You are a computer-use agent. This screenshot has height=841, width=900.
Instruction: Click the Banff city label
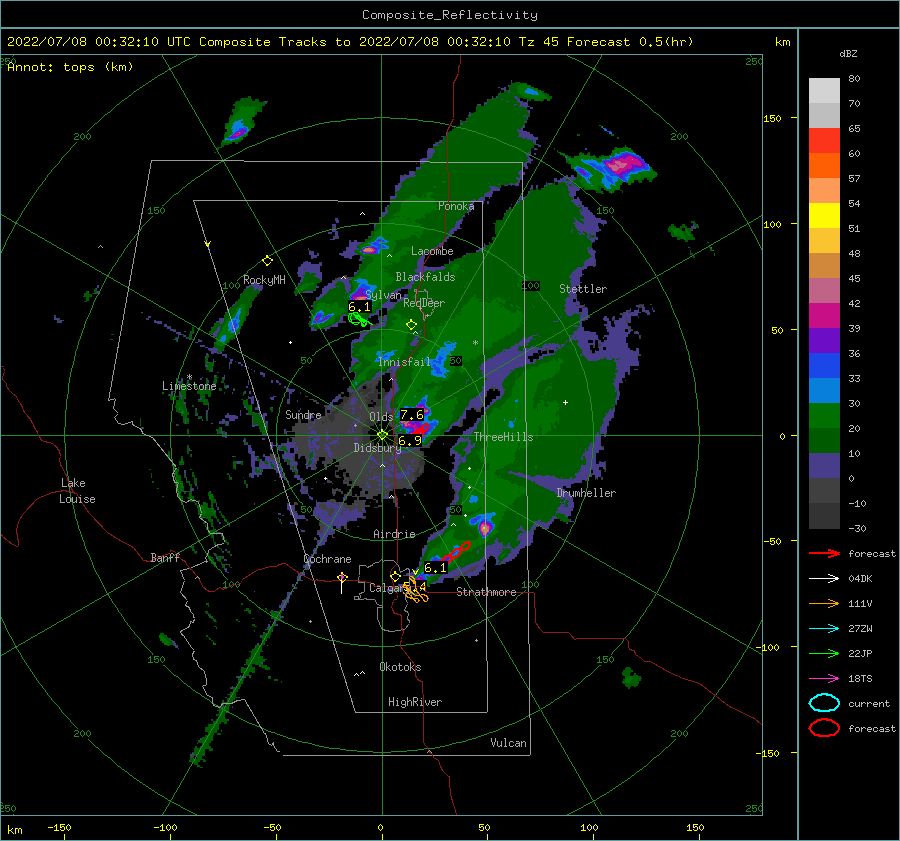165,557
